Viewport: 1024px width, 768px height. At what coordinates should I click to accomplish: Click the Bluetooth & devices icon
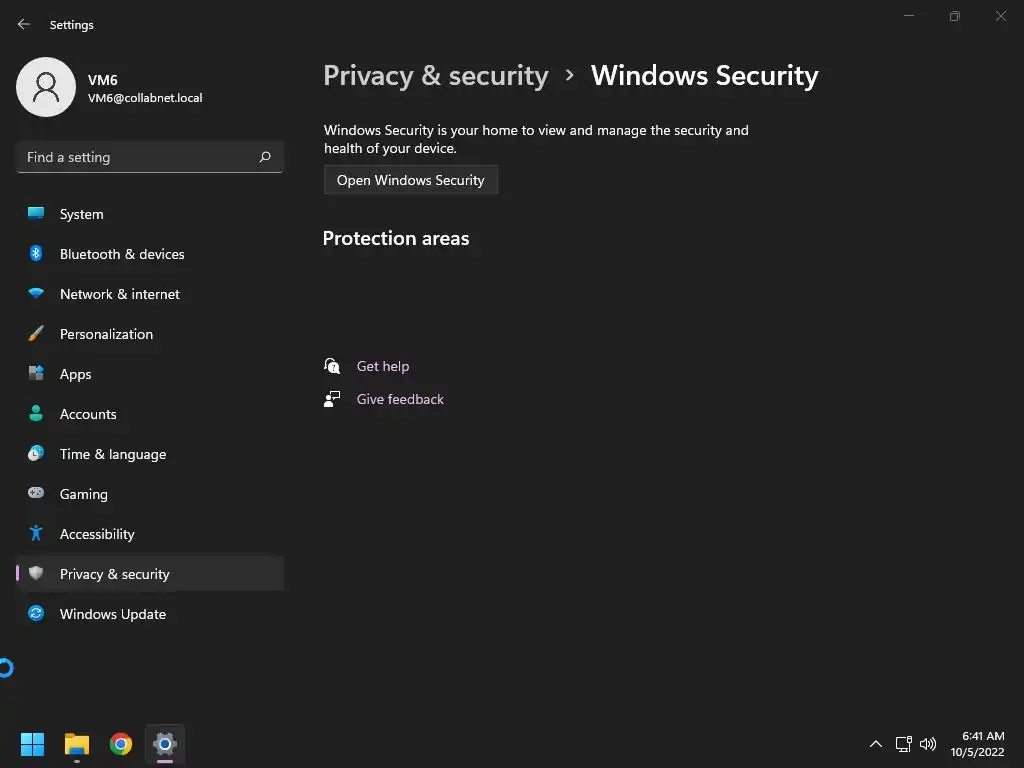[36, 254]
